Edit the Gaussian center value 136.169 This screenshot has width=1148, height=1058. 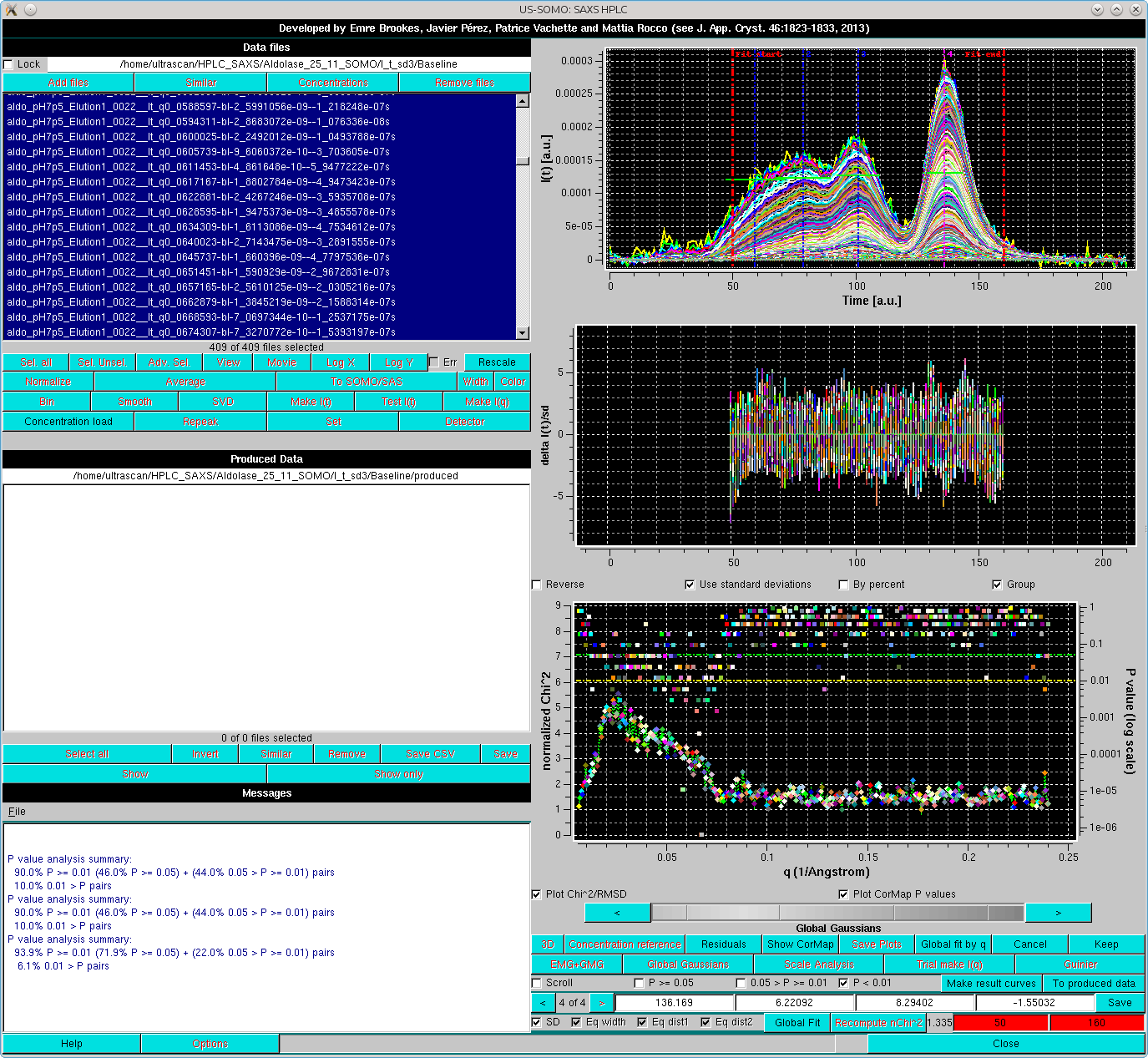pyautogui.click(x=673, y=1002)
